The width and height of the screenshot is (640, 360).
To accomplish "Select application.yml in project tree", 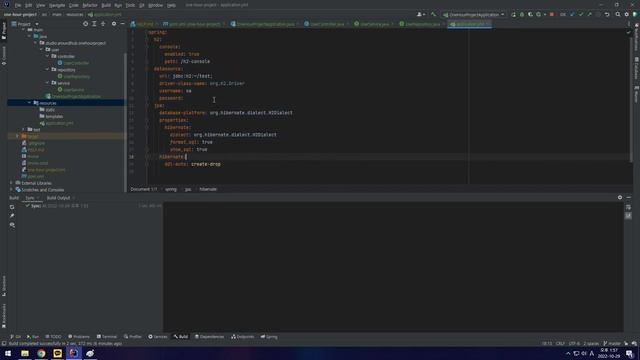I will click(57, 123).
